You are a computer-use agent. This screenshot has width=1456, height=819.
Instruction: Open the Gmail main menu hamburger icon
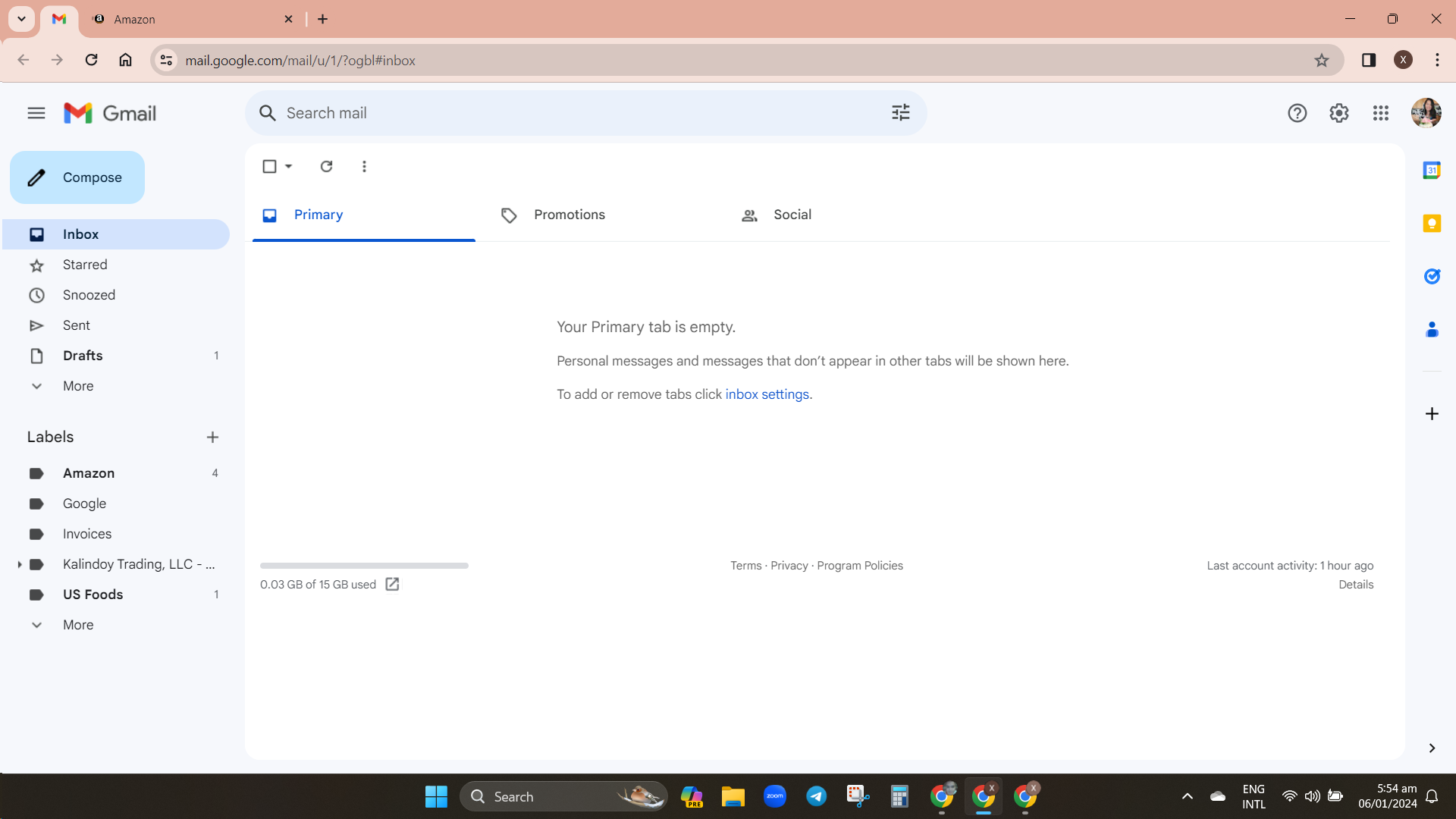click(36, 113)
